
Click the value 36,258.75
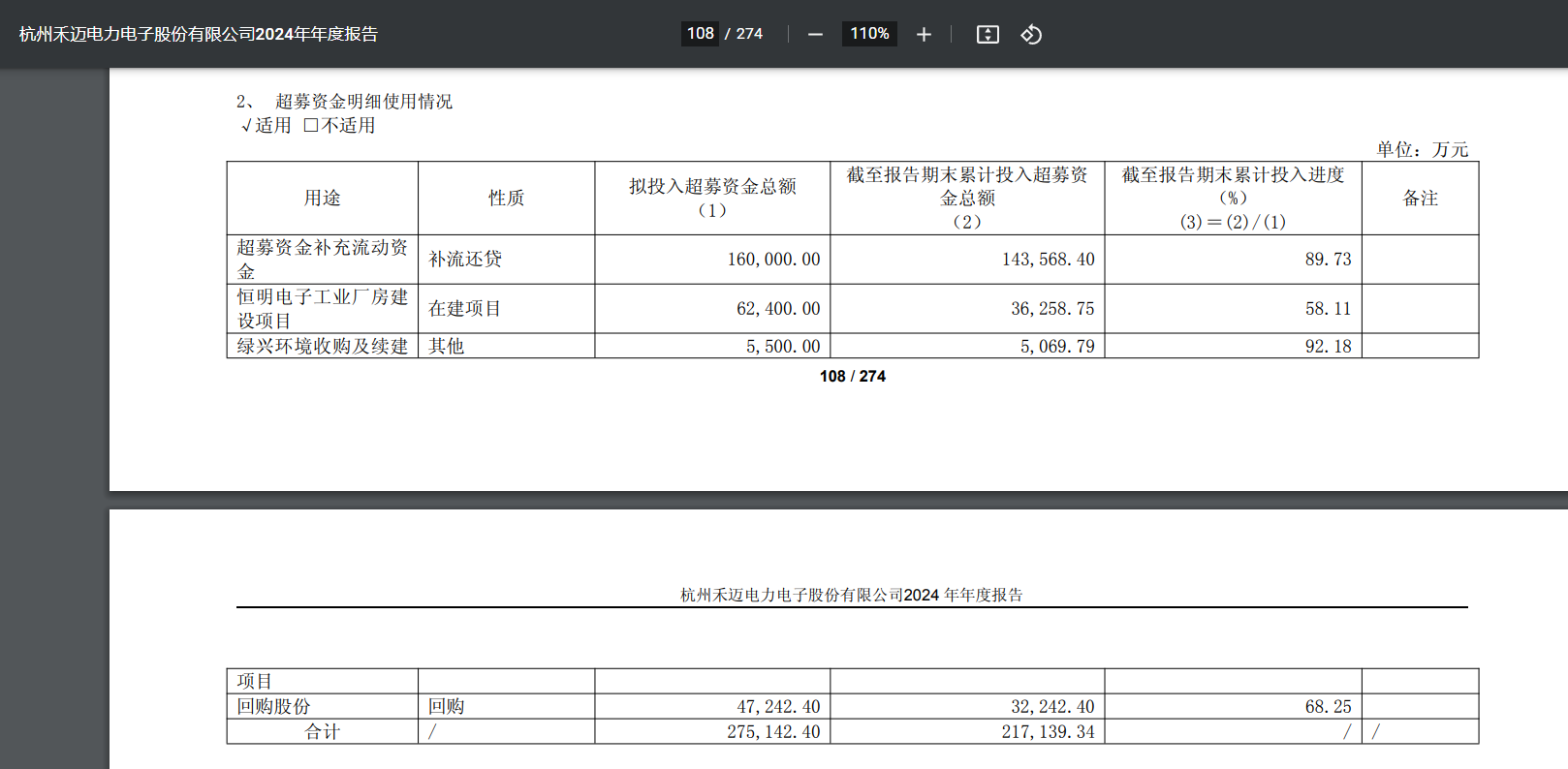pos(1052,309)
